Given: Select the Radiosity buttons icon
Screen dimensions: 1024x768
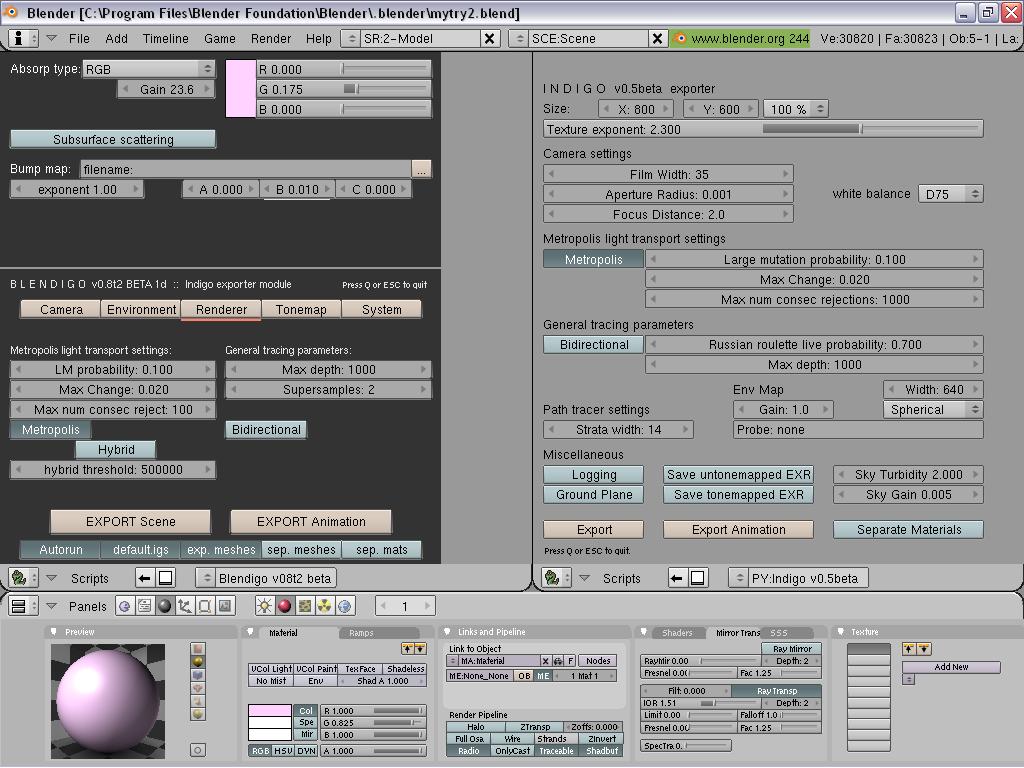Looking at the screenshot, I should point(323,604).
